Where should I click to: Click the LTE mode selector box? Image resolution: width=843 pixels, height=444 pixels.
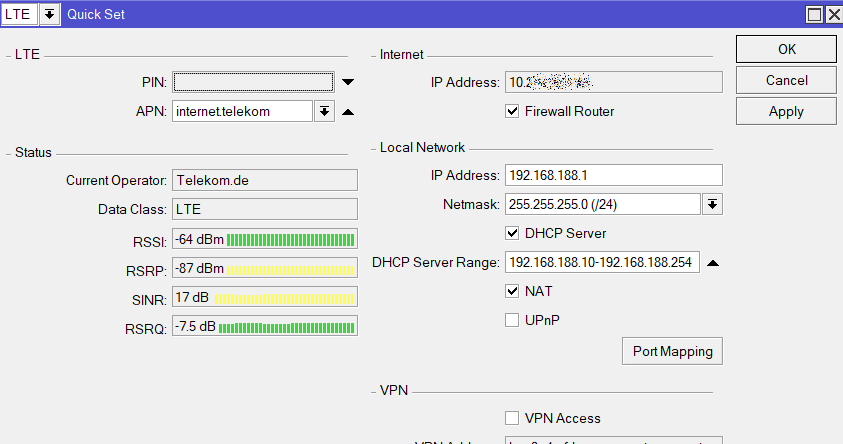click(x=19, y=15)
